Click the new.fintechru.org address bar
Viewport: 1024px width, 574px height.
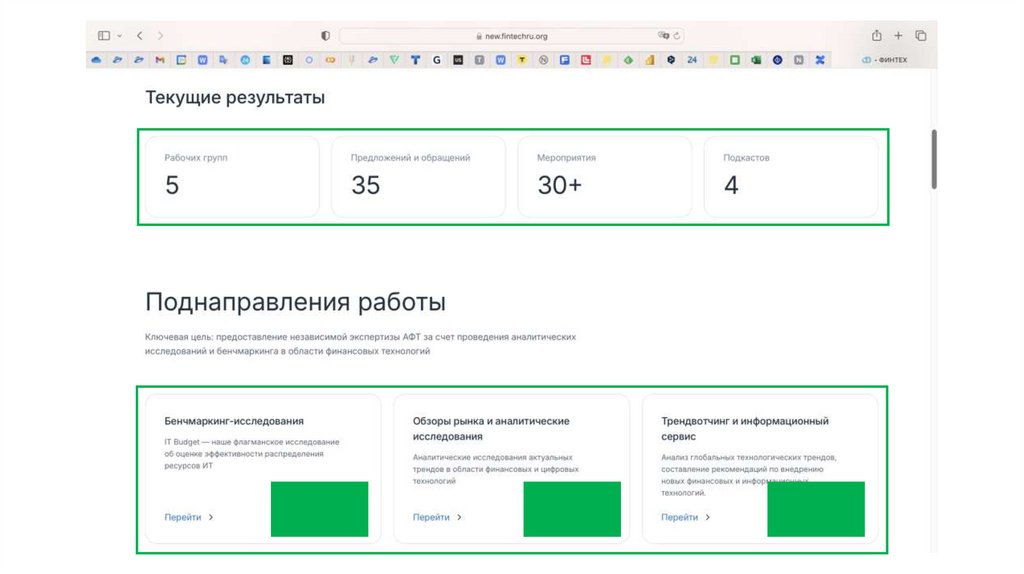(511, 36)
